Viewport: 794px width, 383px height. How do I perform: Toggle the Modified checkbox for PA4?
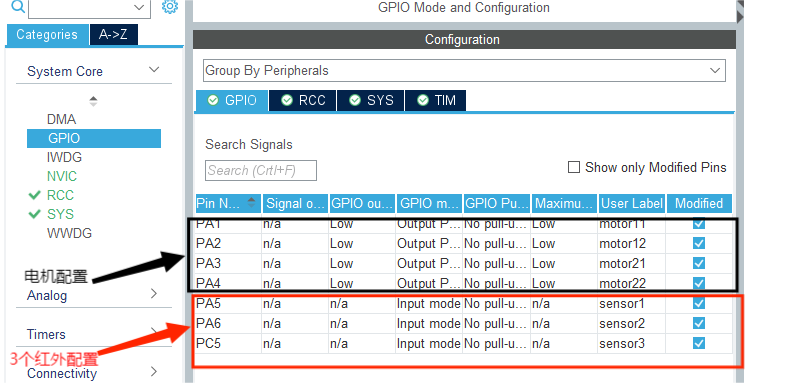(x=699, y=283)
